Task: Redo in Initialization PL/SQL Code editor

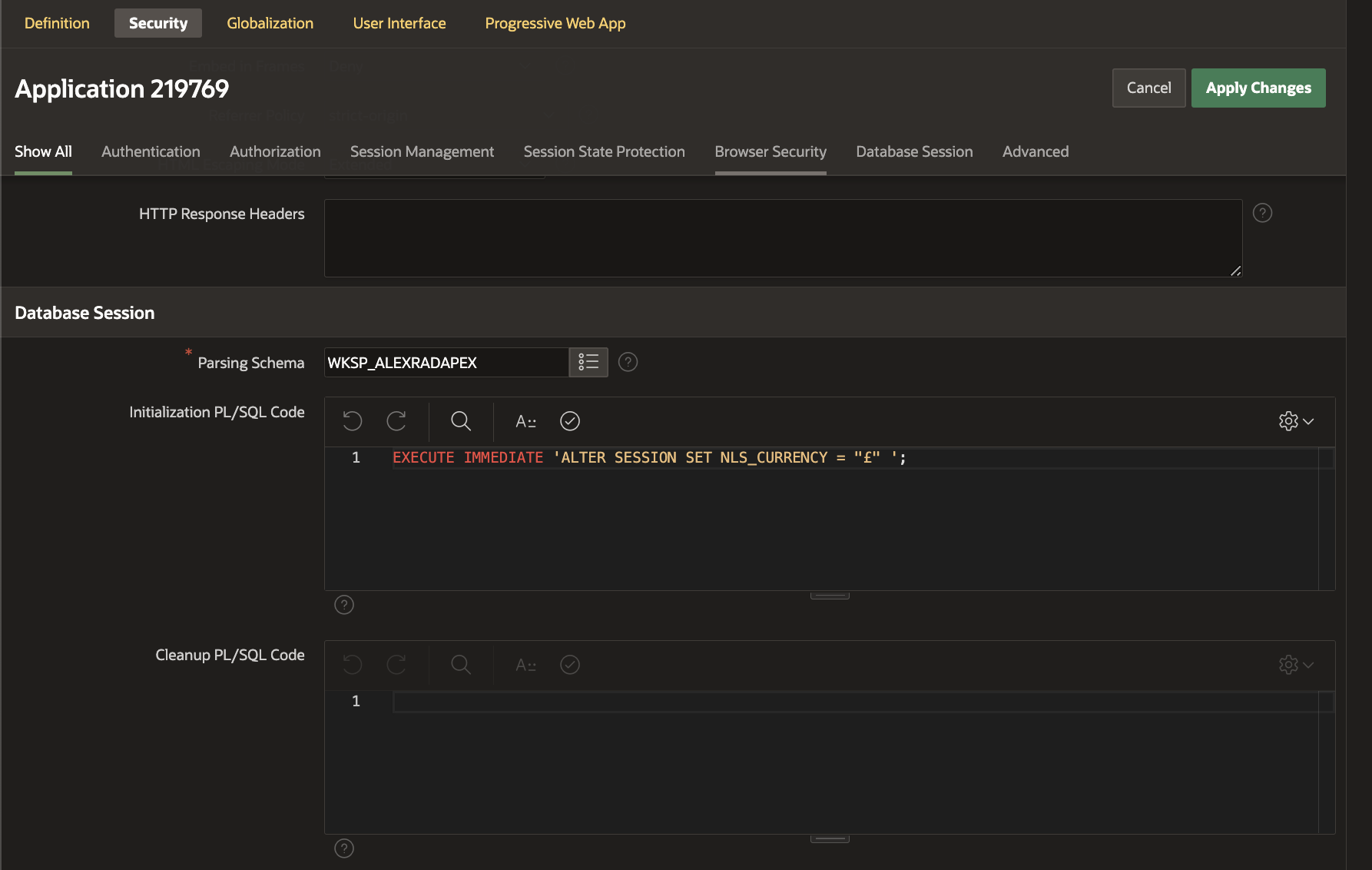Action: [396, 421]
